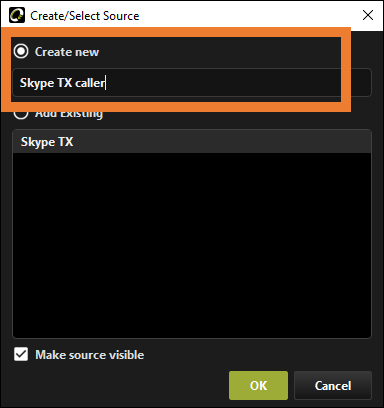Click the "Create new" label text
Viewport: 384px width, 408px height.
(67, 52)
